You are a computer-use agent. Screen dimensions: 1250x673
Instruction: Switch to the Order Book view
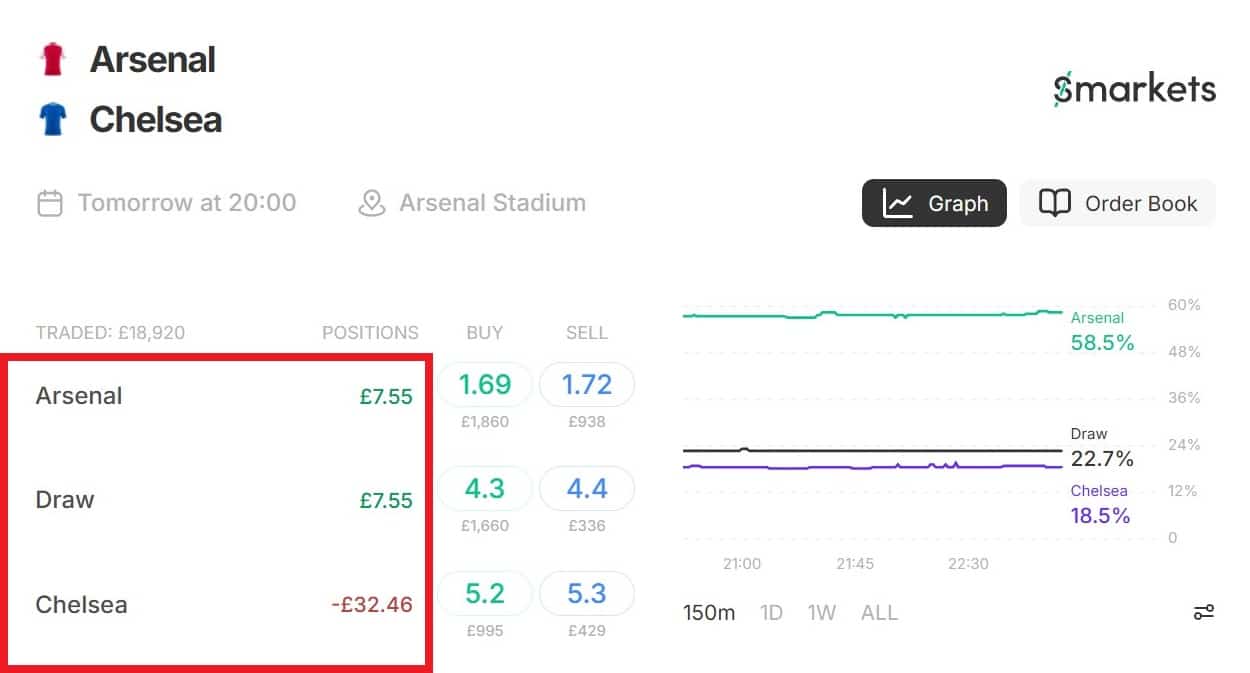pos(1117,204)
